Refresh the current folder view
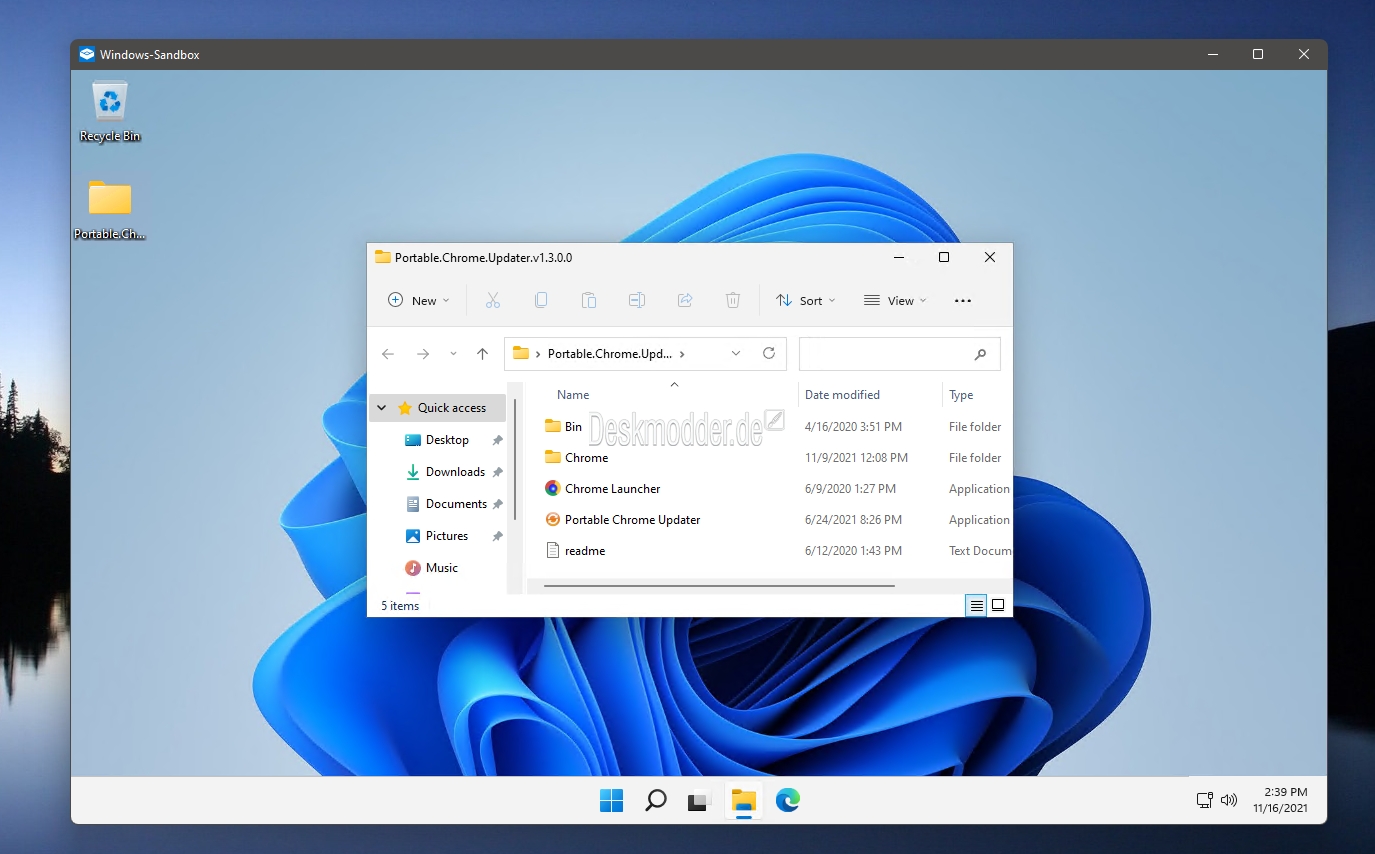The image size is (1375, 854). 769,353
